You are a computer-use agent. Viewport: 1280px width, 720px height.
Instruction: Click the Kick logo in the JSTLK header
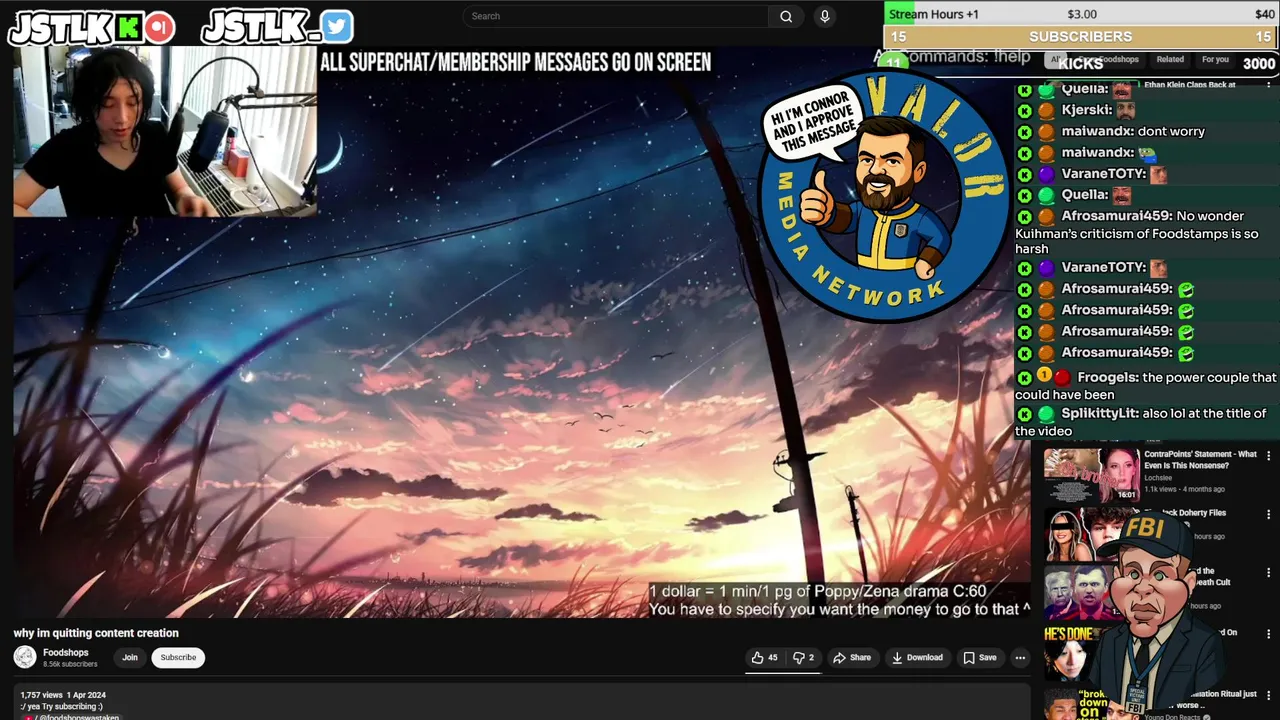pos(128,28)
